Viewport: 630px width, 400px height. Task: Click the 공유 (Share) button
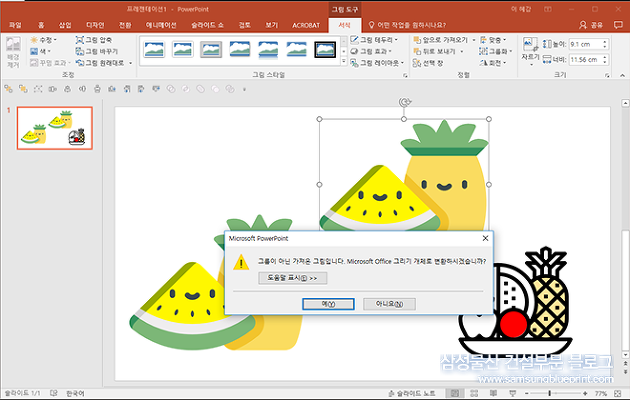point(591,25)
